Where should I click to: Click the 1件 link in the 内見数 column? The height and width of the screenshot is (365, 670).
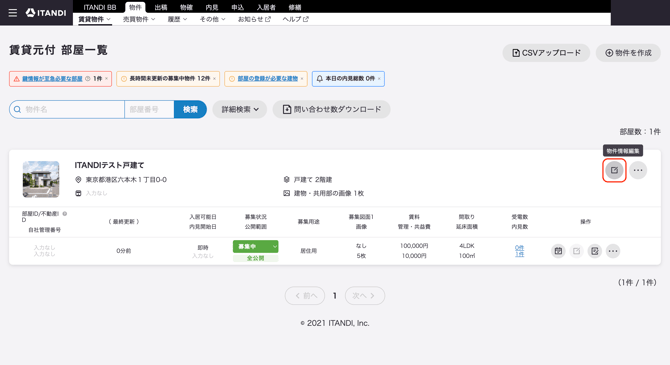(519, 254)
